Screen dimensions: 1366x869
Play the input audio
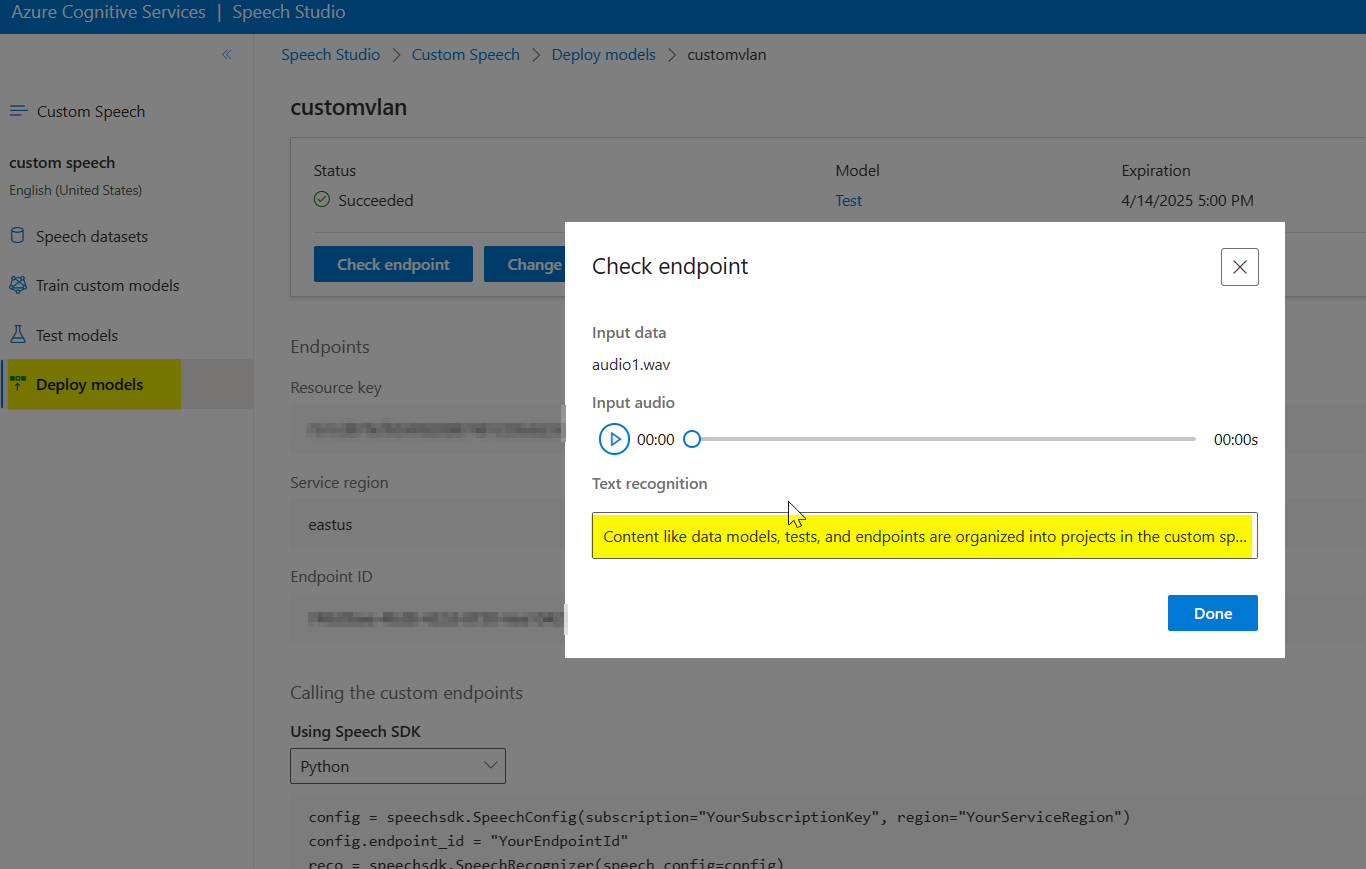click(x=614, y=439)
